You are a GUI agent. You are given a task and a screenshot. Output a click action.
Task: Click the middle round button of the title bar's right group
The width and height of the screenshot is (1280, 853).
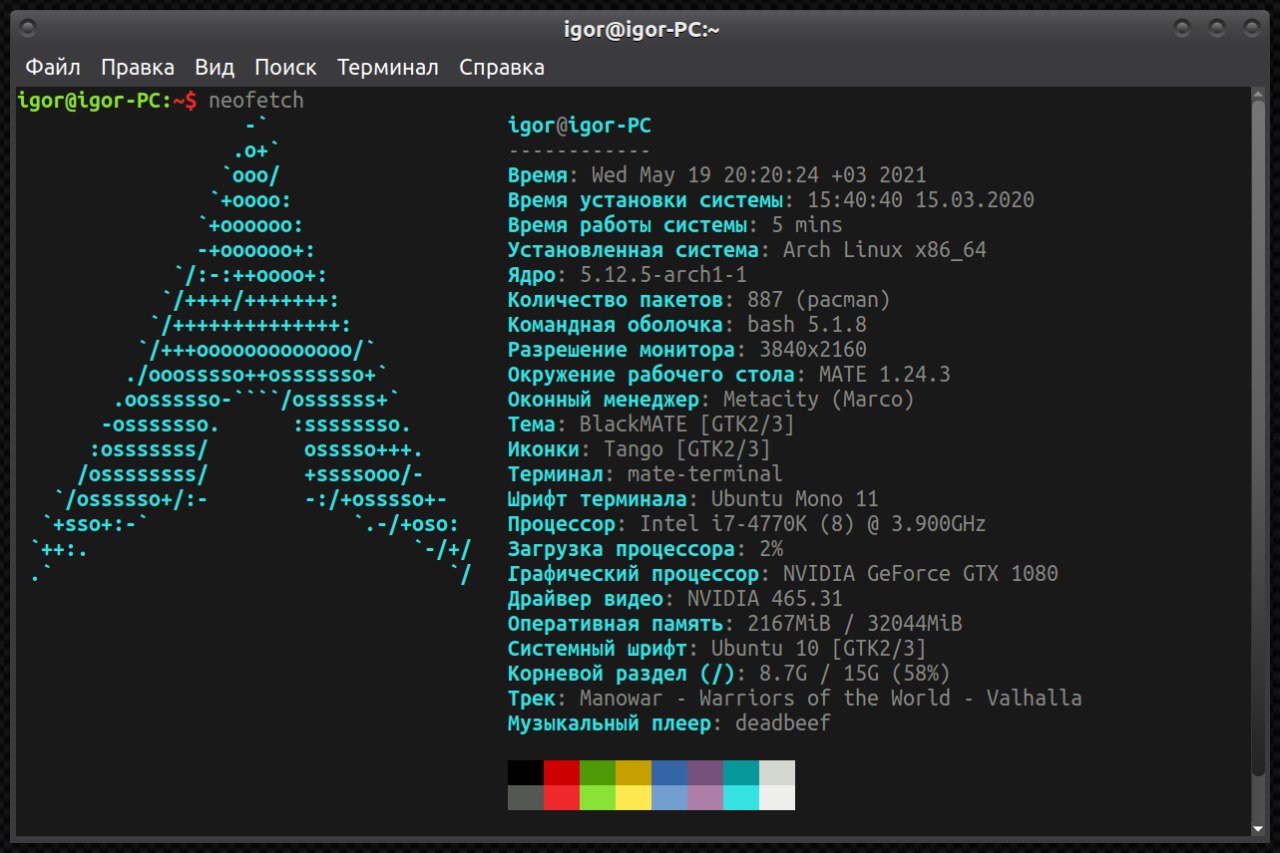click(1217, 27)
